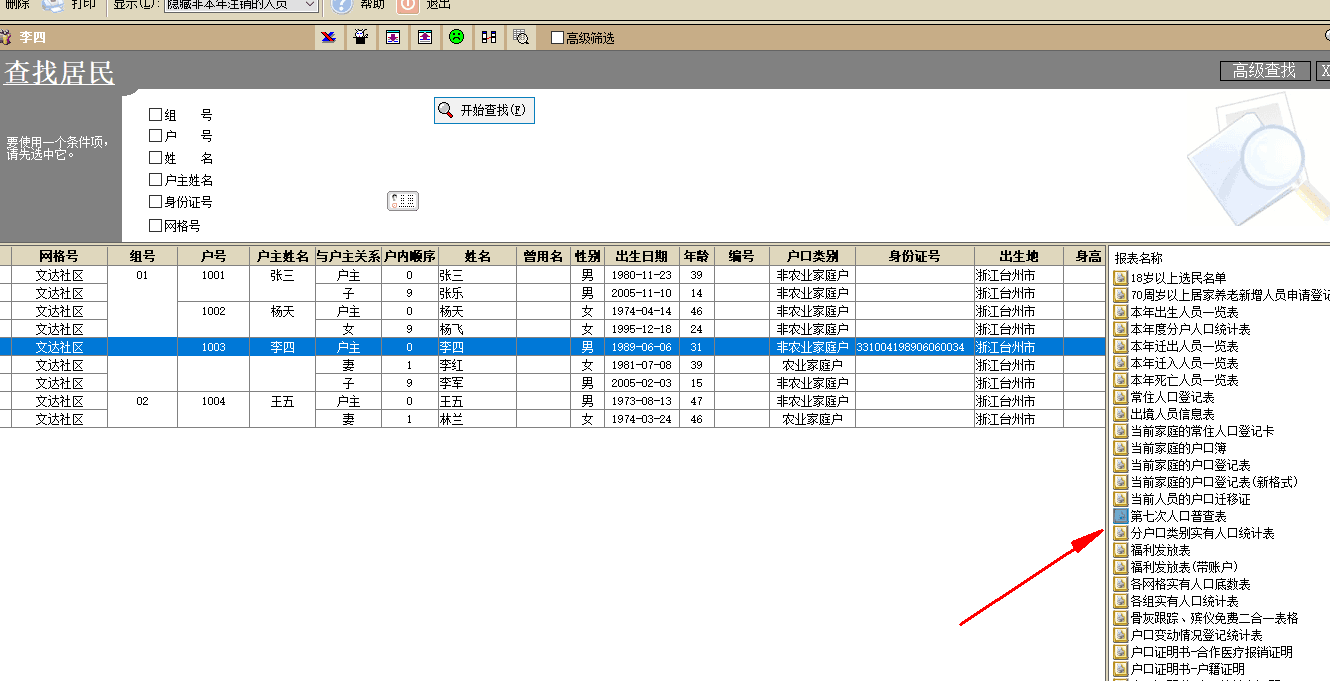Screen dimensions: 1330x681
Task: Open the 第七次人口普查表 report
Action: [x=1177, y=516]
